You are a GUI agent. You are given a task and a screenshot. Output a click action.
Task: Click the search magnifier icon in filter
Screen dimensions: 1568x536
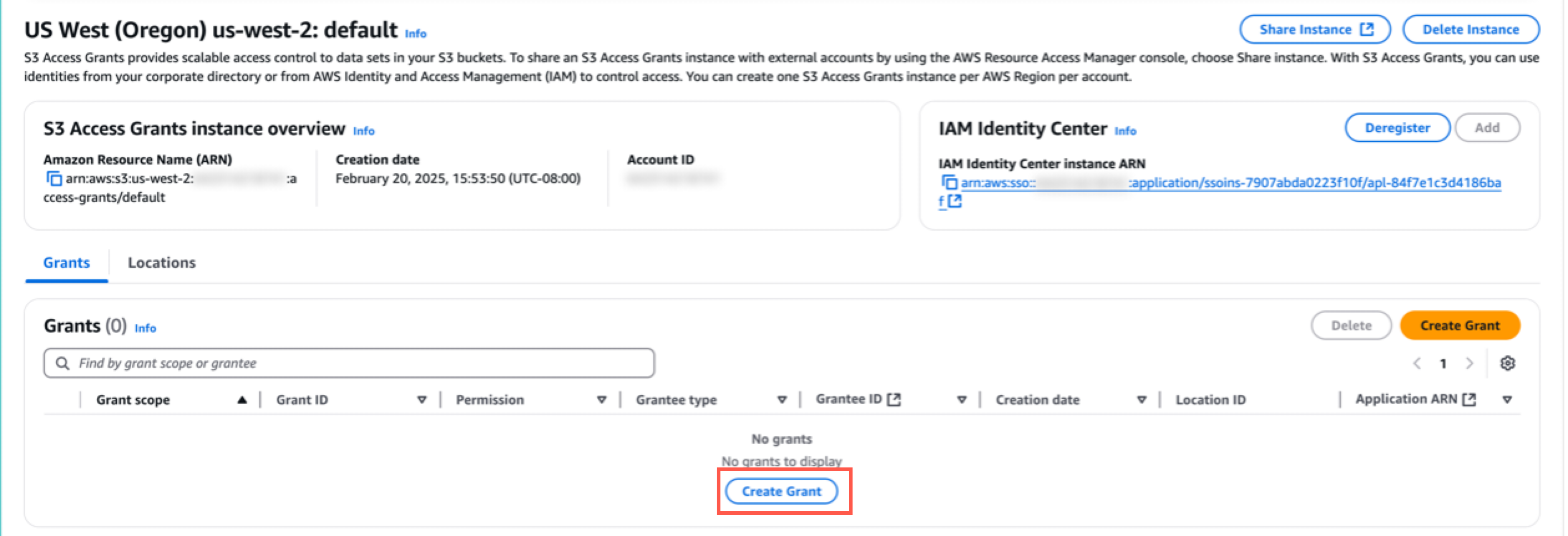point(62,363)
